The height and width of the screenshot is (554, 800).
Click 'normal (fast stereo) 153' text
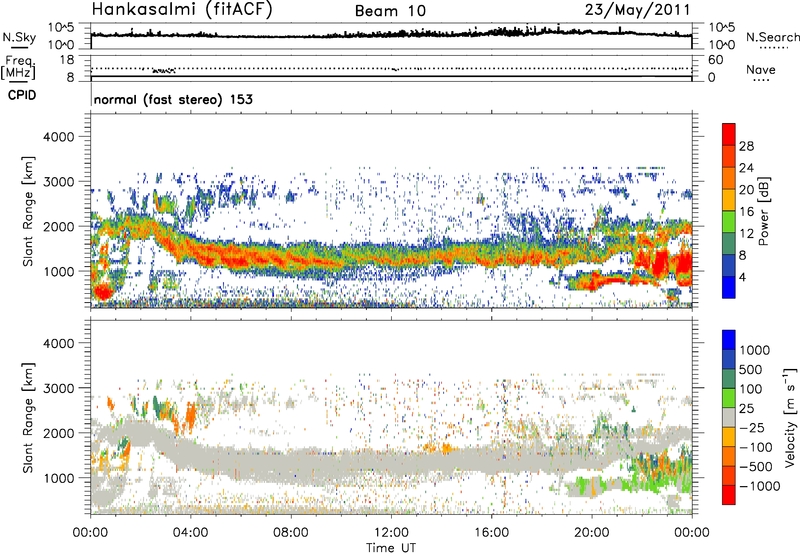tap(173, 100)
